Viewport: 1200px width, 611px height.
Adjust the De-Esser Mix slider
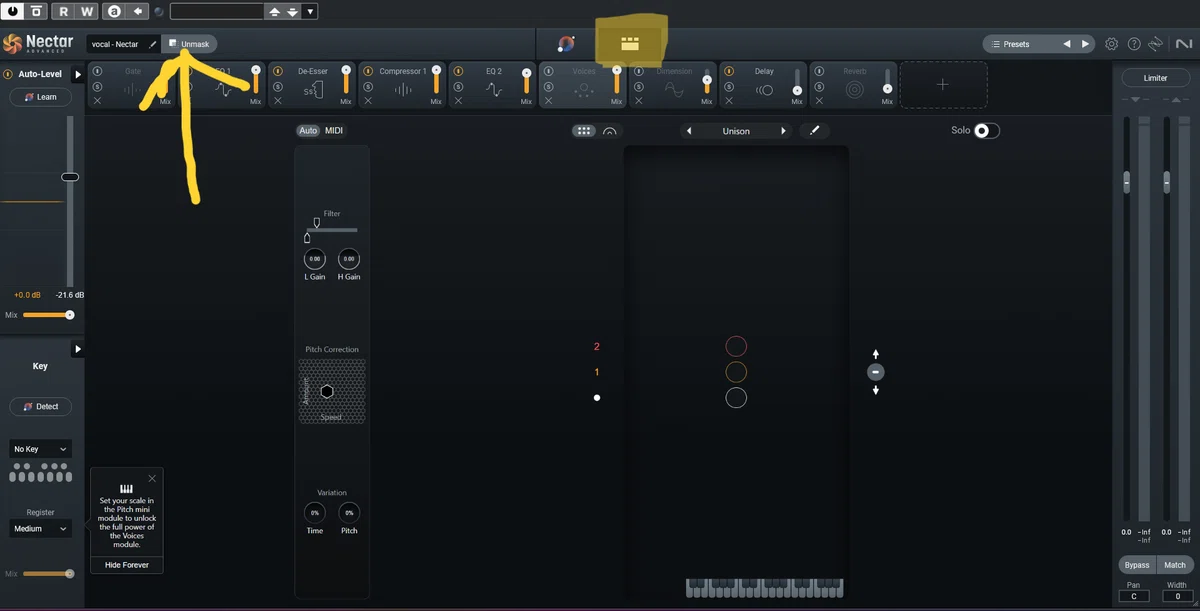pyautogui.click(x=346, y=81)
